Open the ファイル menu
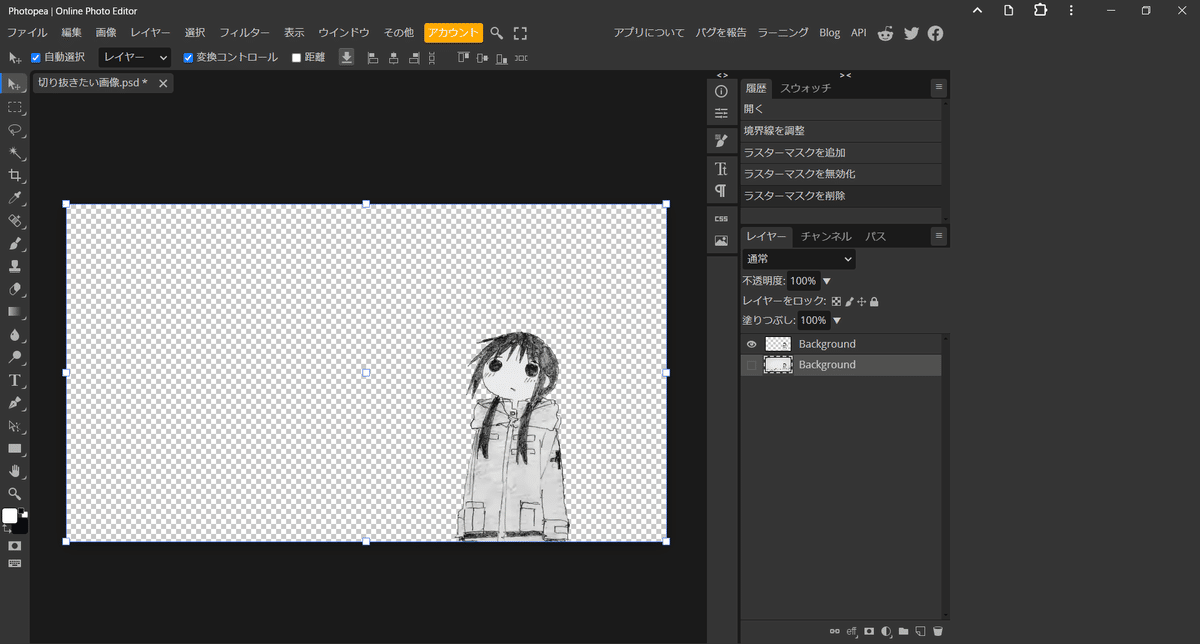Viewport: 1200px width, 644px height. (x=28, y=33)
